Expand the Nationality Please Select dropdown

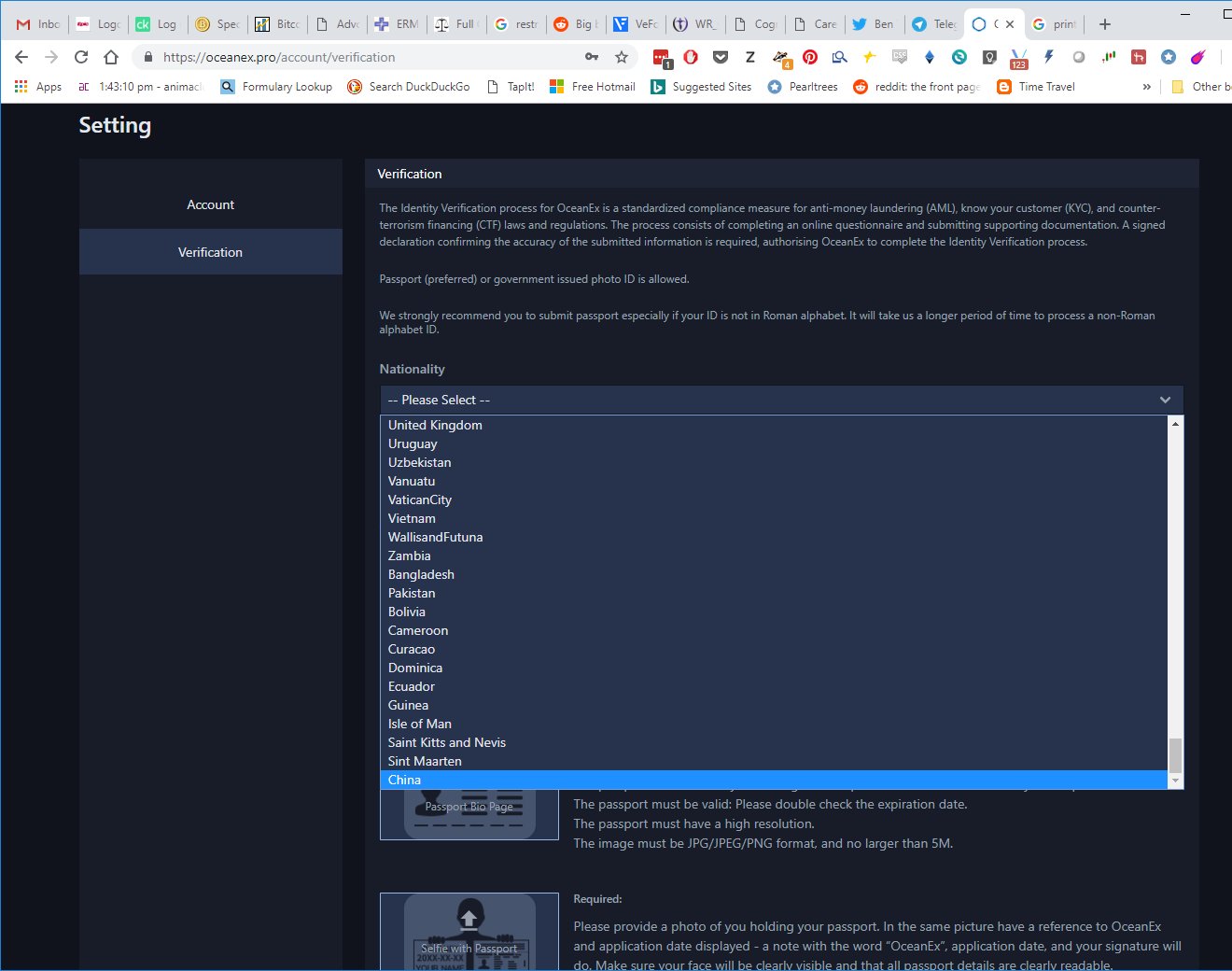tap(781, 400)
